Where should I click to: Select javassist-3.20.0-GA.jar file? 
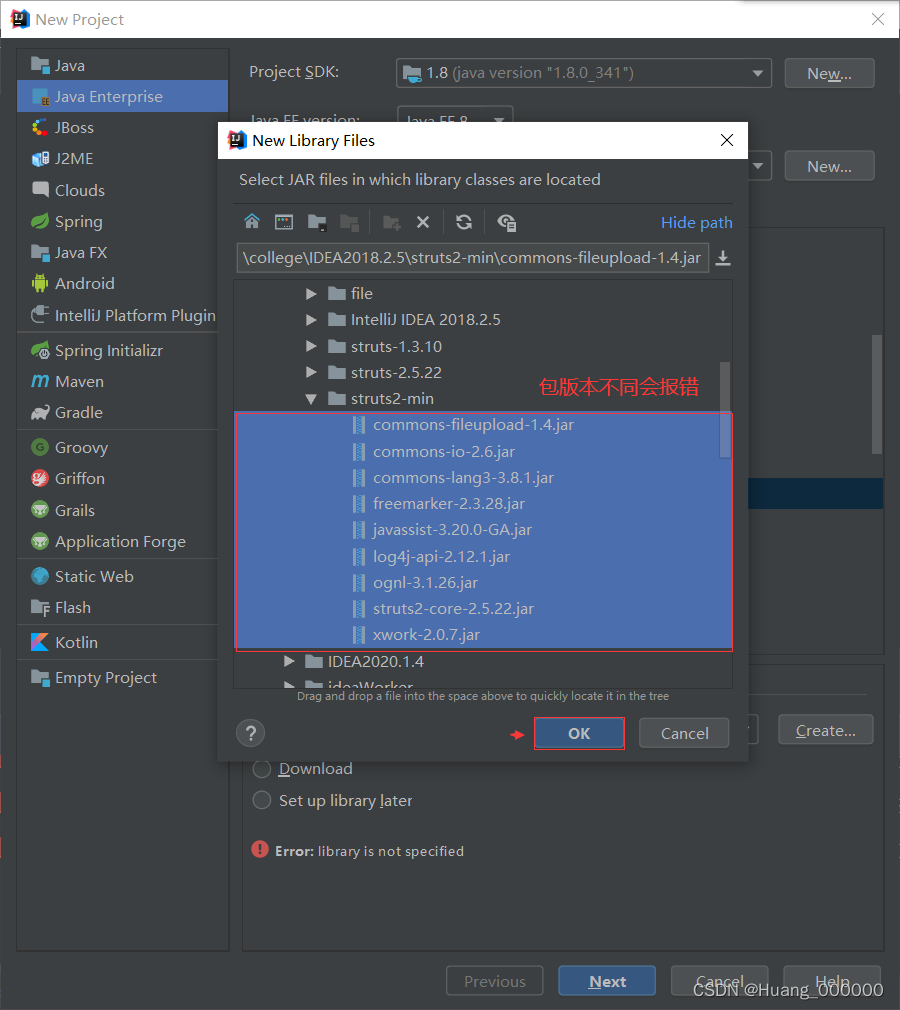coord(484,529)
